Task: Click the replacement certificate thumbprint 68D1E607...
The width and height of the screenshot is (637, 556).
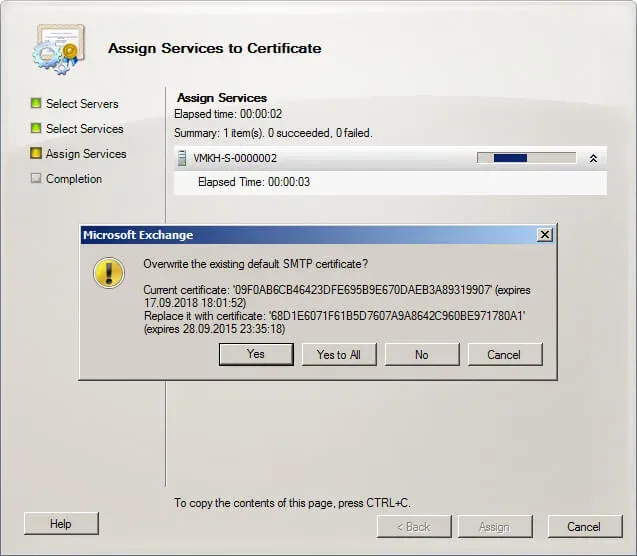Action: 397,316
